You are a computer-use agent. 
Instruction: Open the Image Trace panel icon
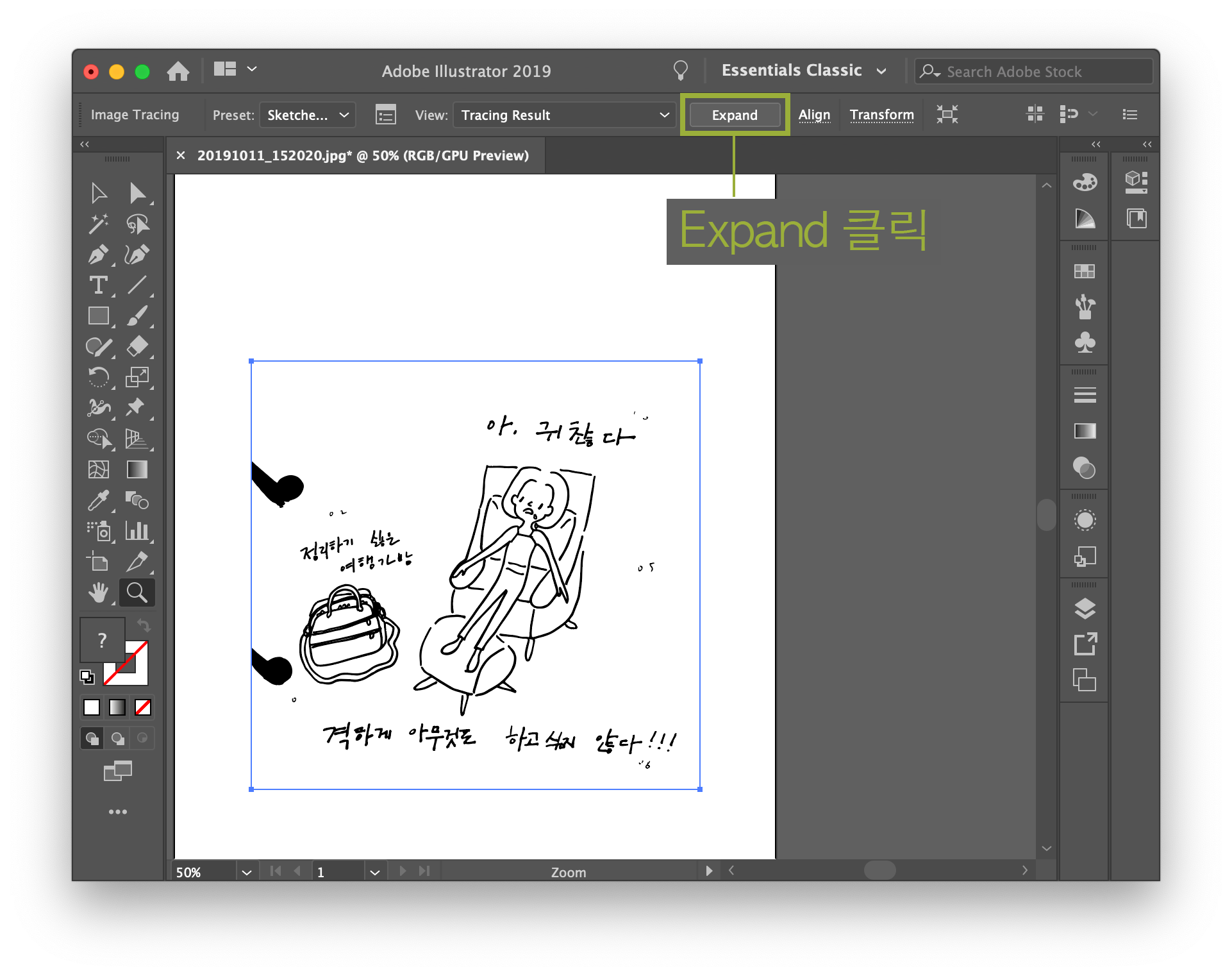coord(385,115)
